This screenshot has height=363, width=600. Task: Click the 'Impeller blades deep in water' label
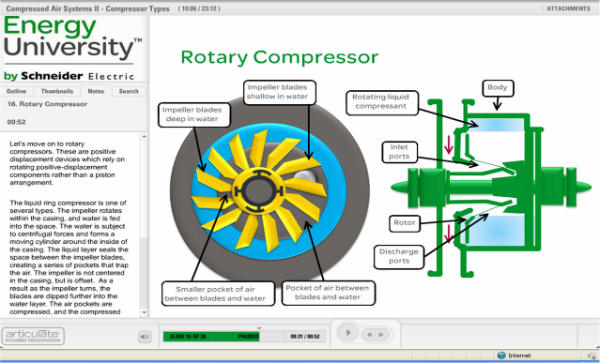click(194, 114)
